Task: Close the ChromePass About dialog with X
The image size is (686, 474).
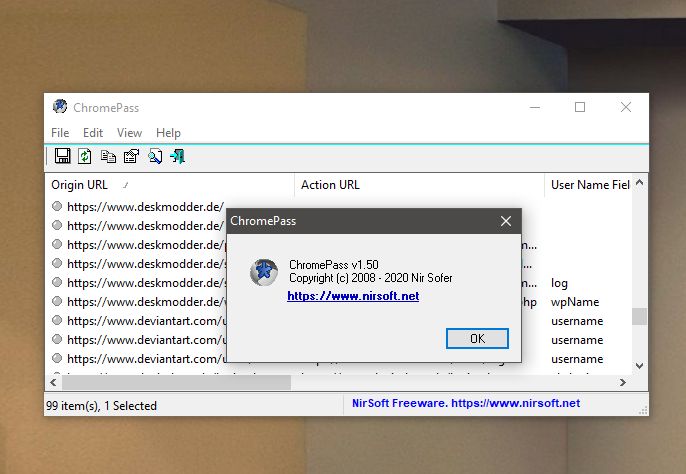Action: tap(506, 221)
